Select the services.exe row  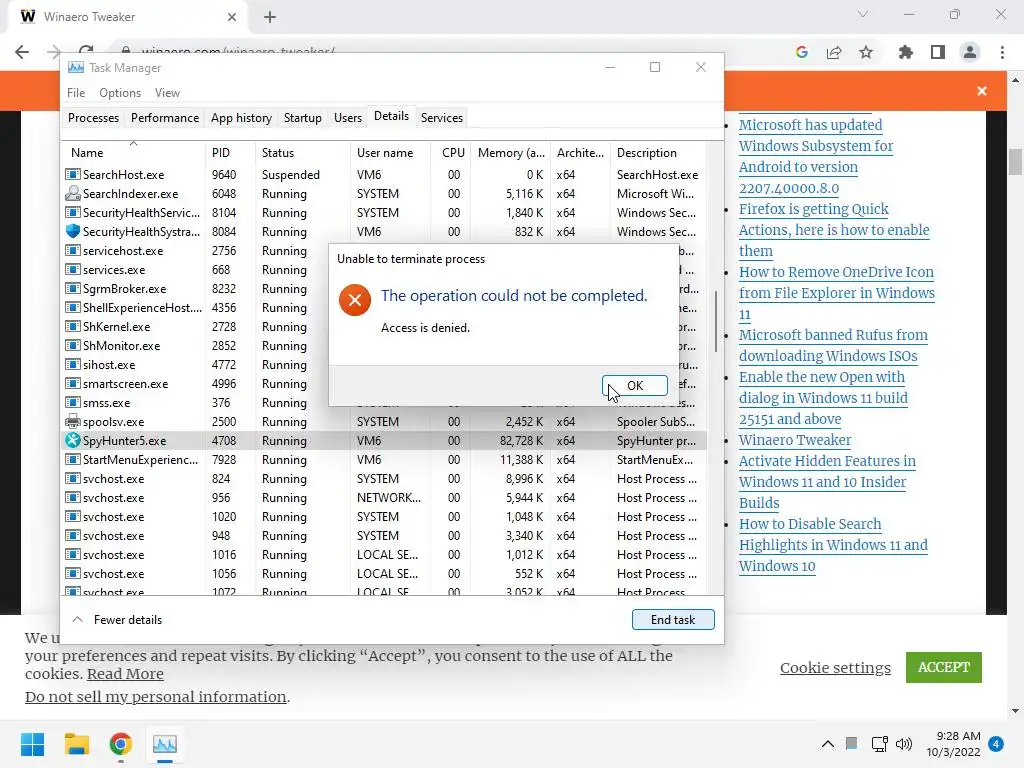195,270
